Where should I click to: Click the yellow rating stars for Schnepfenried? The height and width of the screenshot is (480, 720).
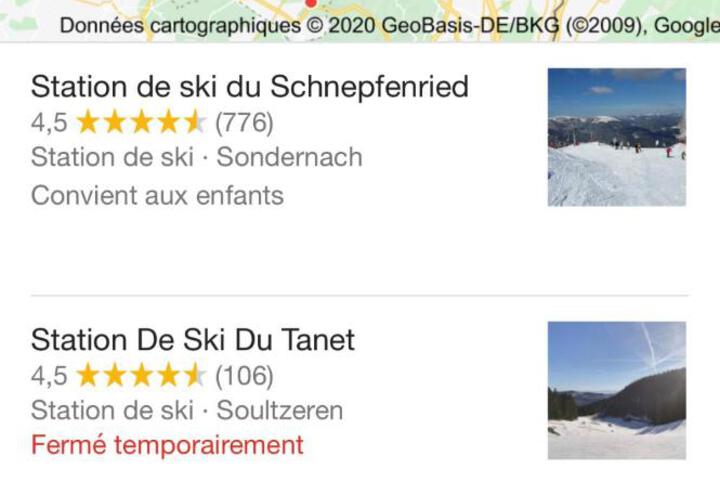click(x=141, y=122)
